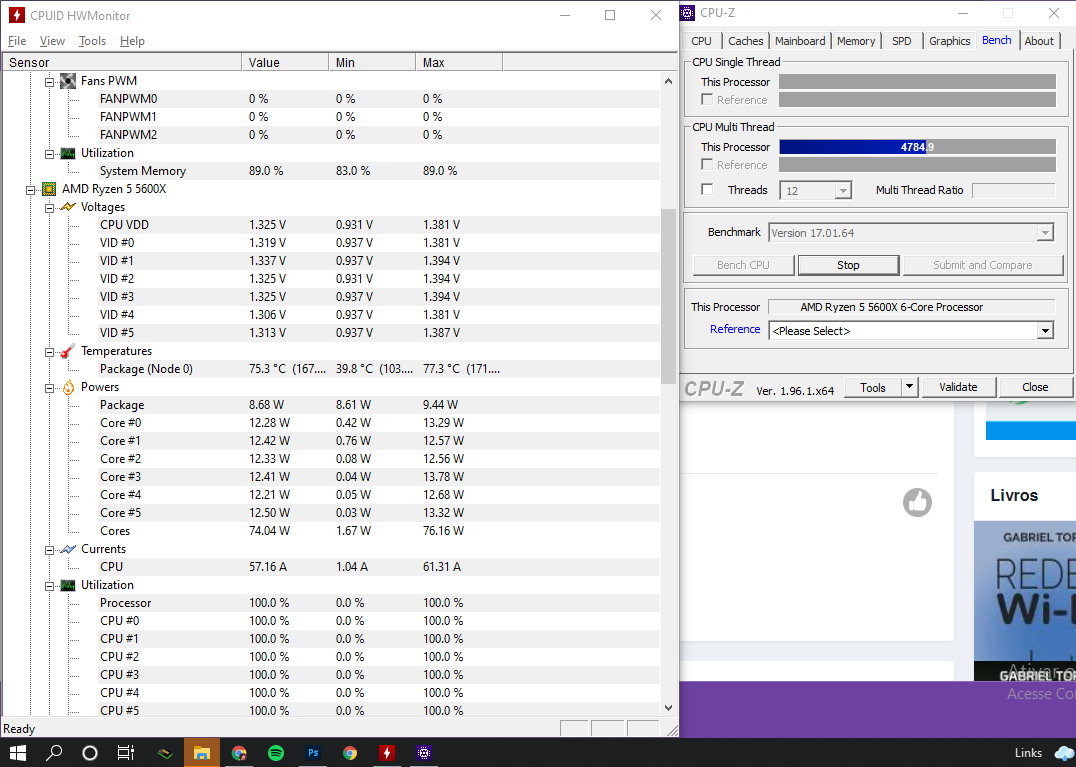Image resolution: width=1076 pixels, height=767 pixels.
Task: Click the AMD Ryzen 5 5600X chip icon
Action: [49, 189]
